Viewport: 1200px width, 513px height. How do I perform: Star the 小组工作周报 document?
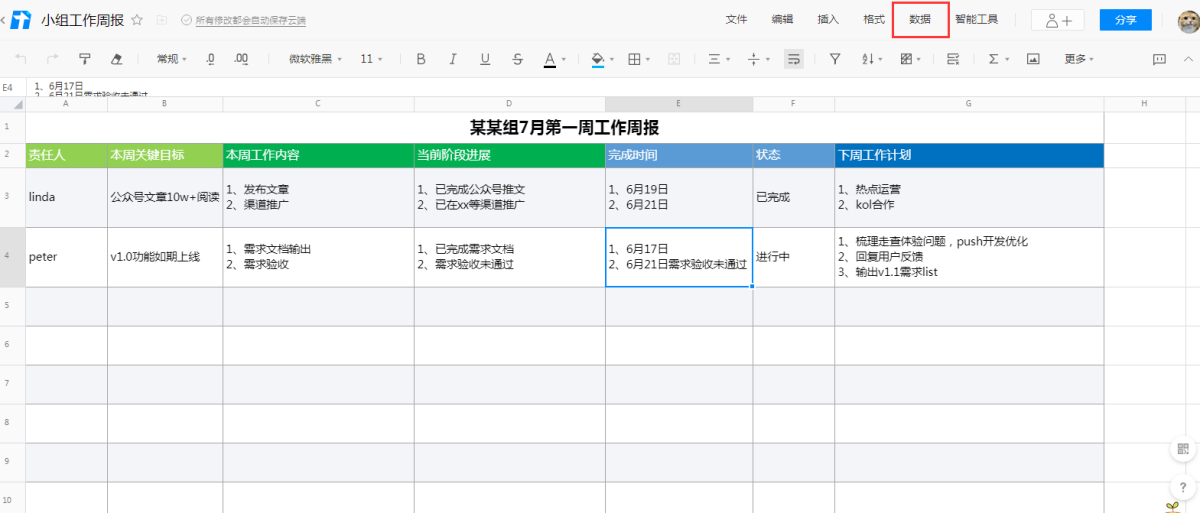pos(137,20)
